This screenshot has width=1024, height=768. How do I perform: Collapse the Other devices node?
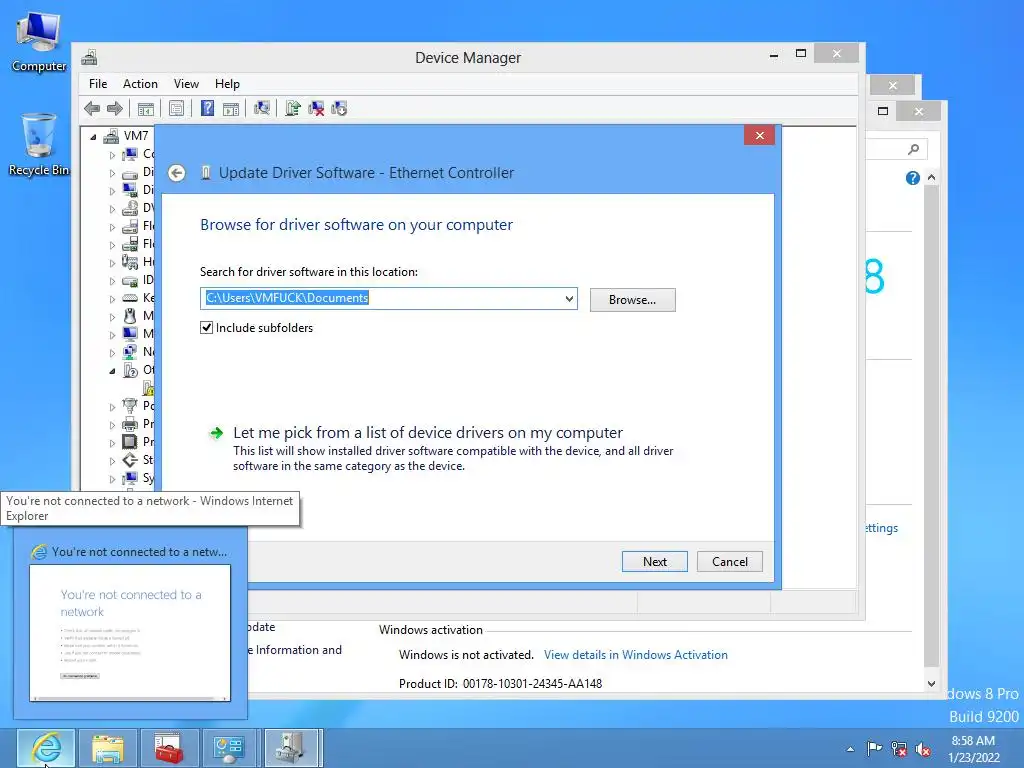(x=112, y=371)
